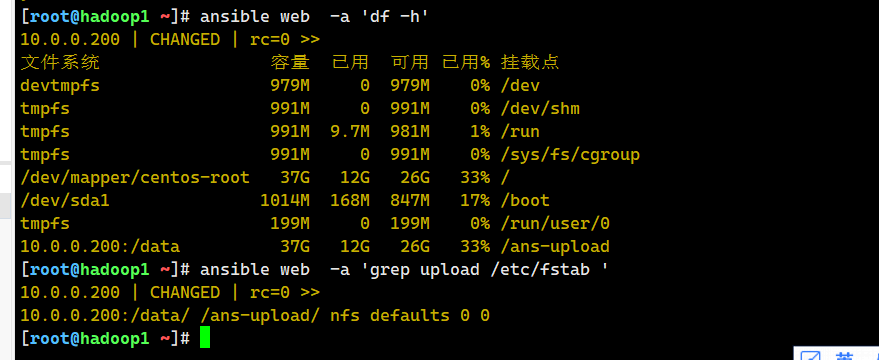The image size is (879, 360).
Task: Click the 容量 column header
Action: click(x=290, y=62)
